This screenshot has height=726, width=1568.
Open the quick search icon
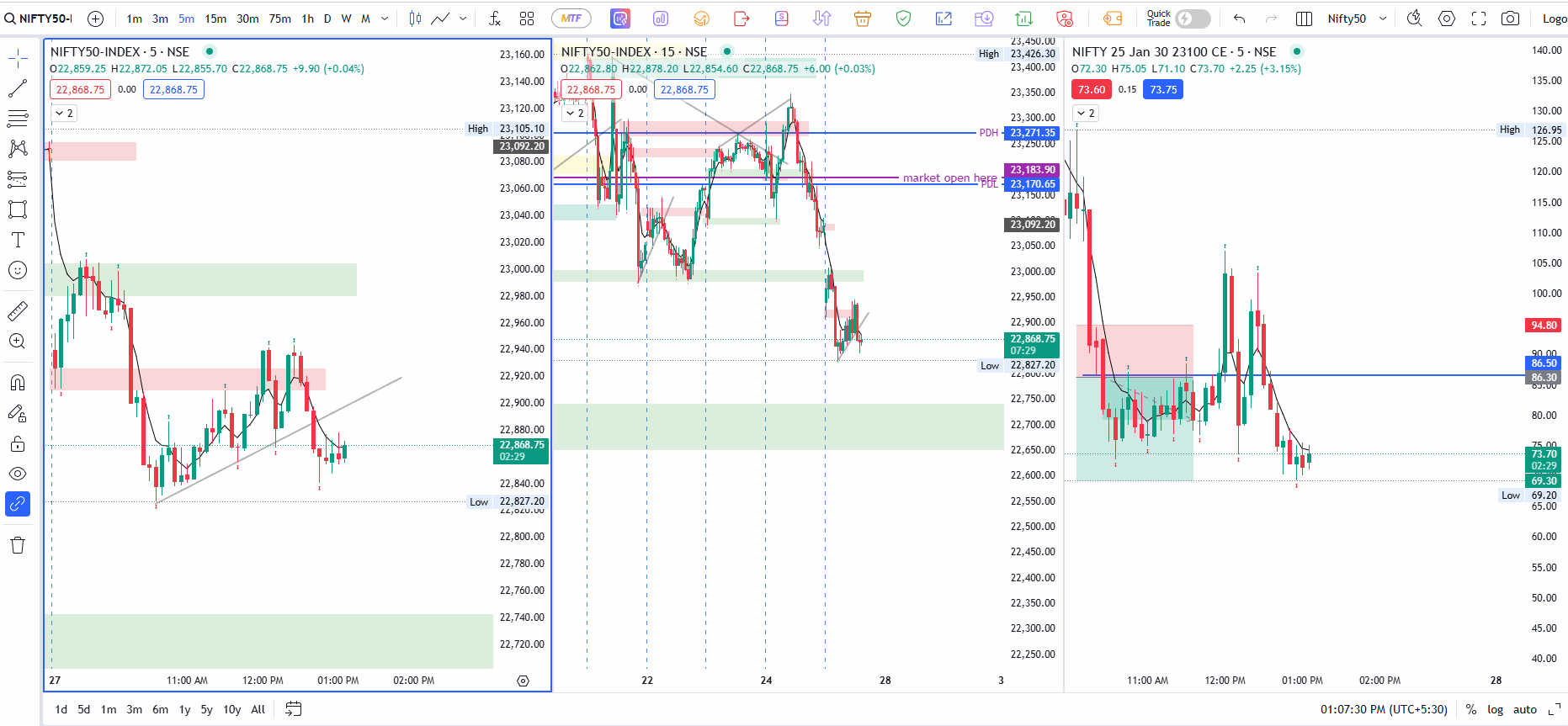(x=1414, y=19)
